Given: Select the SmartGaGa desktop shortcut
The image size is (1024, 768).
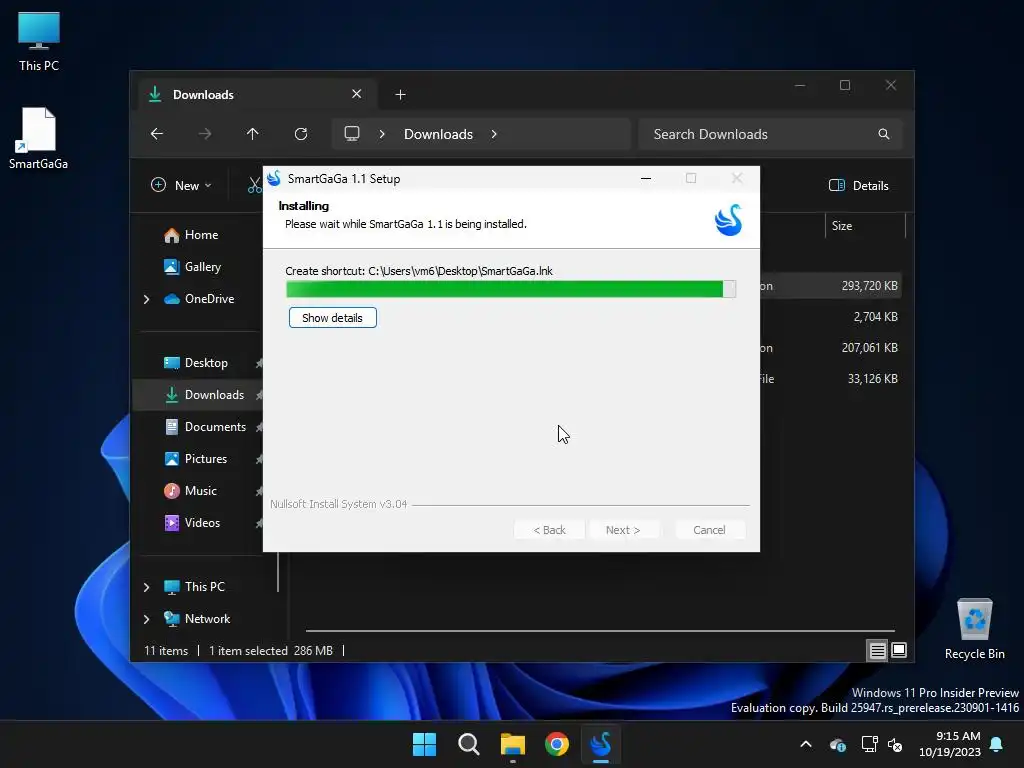Looking at the screenshot, I should pyautogui.click(x=39, y=138).
